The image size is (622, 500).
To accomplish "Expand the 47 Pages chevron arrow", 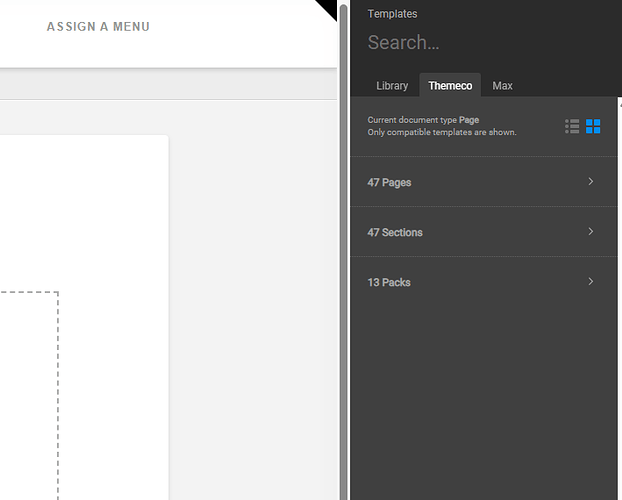I will 590,182.
